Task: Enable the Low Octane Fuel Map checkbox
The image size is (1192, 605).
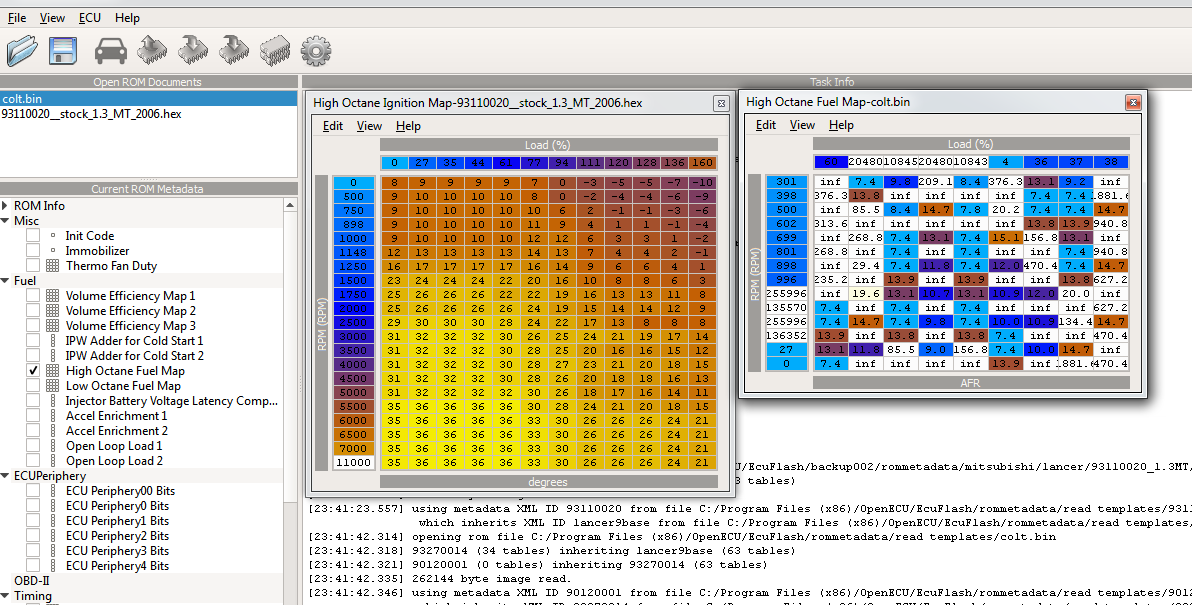Action: tap(33, 386)
